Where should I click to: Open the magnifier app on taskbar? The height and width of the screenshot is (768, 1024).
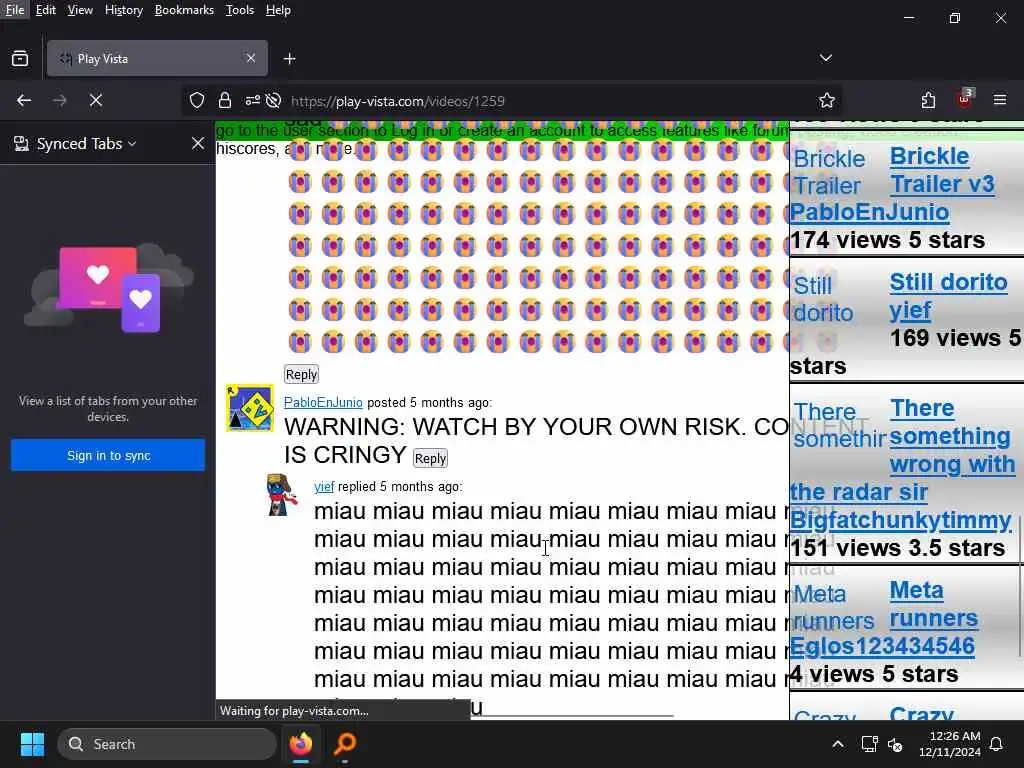click(345, 744)
